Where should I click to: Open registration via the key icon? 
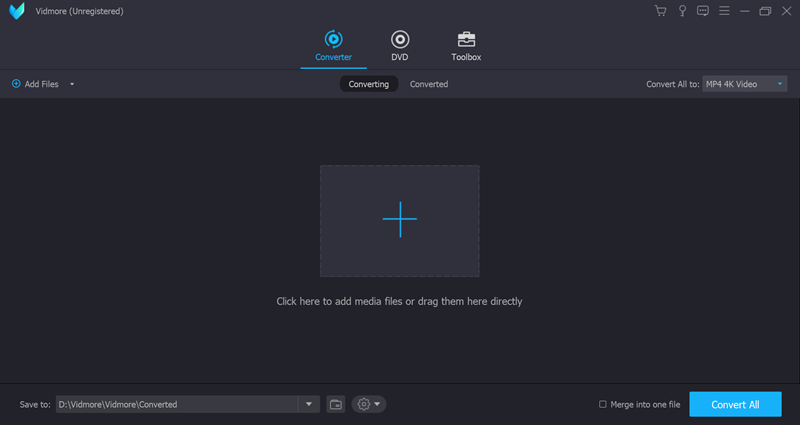tap(682, 11)
